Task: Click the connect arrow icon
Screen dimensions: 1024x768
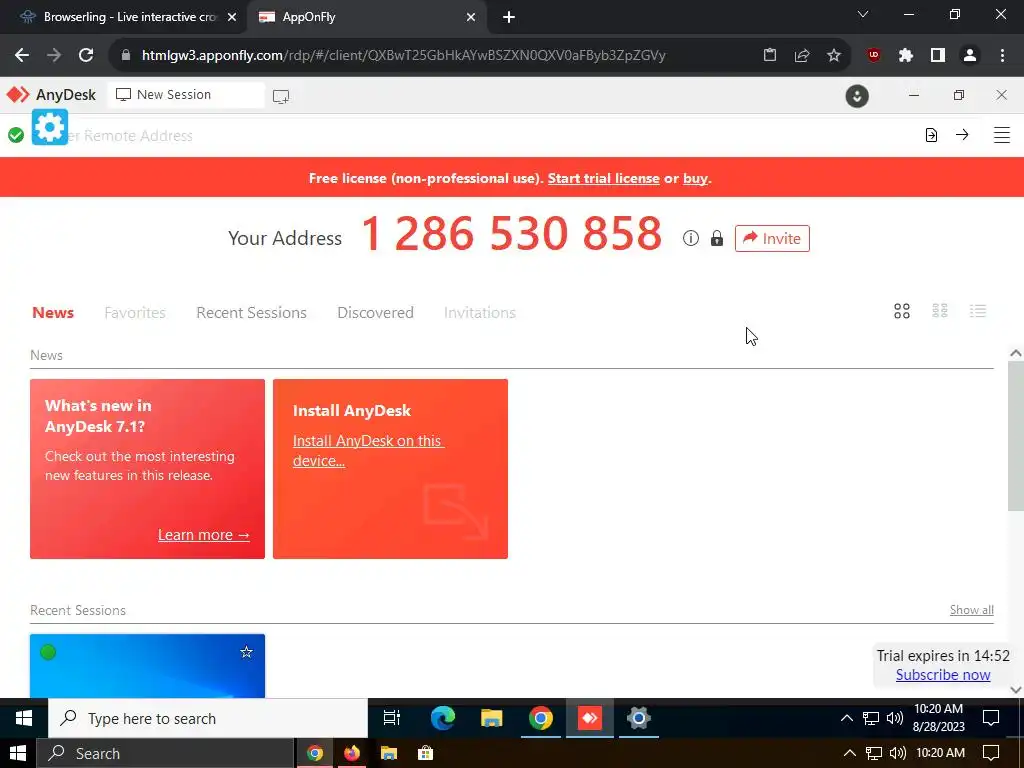Action: pos(962,135)
